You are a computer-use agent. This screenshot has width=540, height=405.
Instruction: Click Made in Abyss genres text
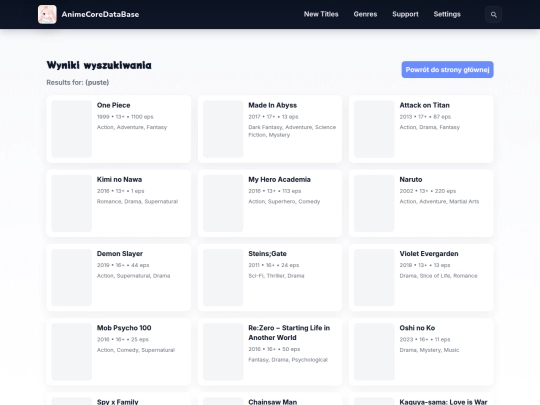tap(292, 131)
